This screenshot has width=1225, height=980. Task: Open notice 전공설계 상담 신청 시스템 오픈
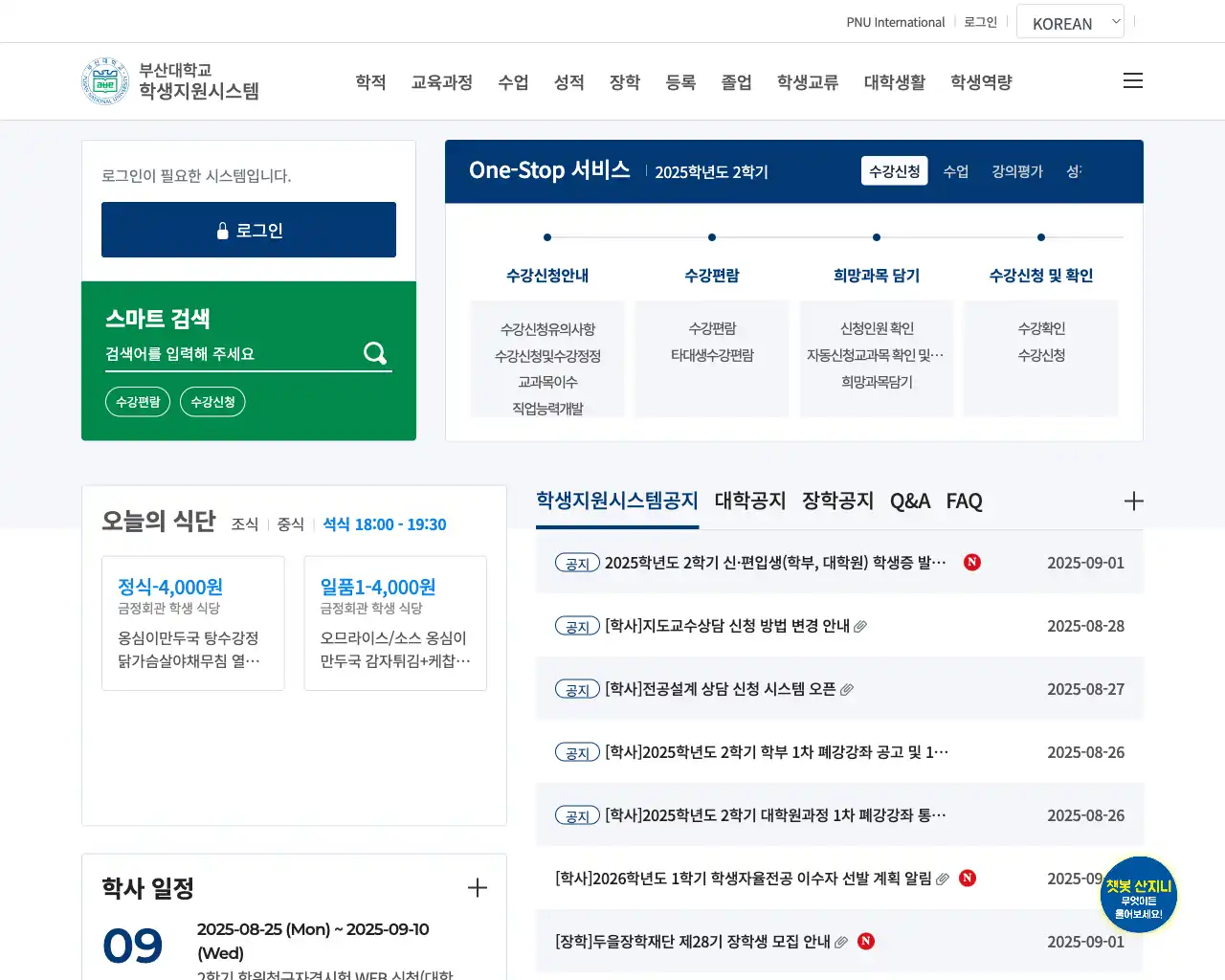click(721, 689)
